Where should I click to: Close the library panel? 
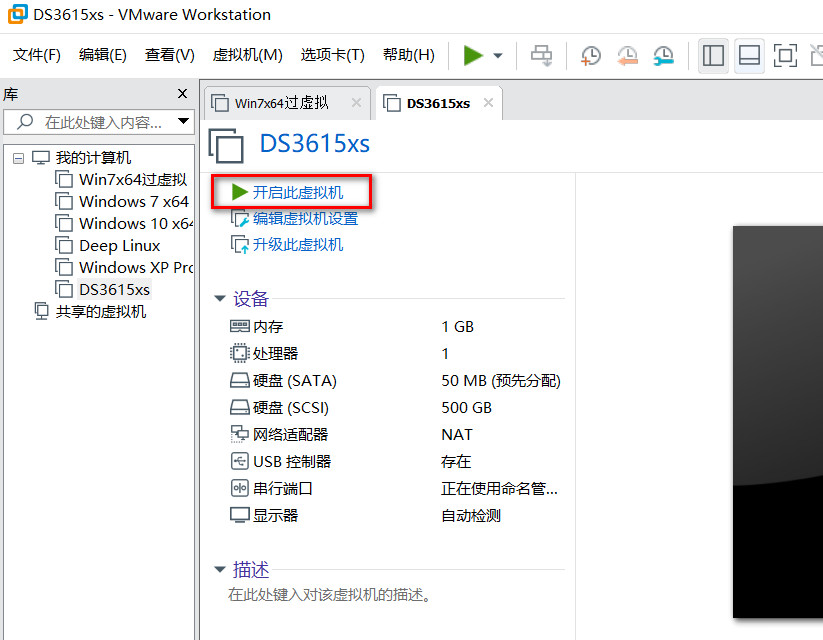click(182, 94)
